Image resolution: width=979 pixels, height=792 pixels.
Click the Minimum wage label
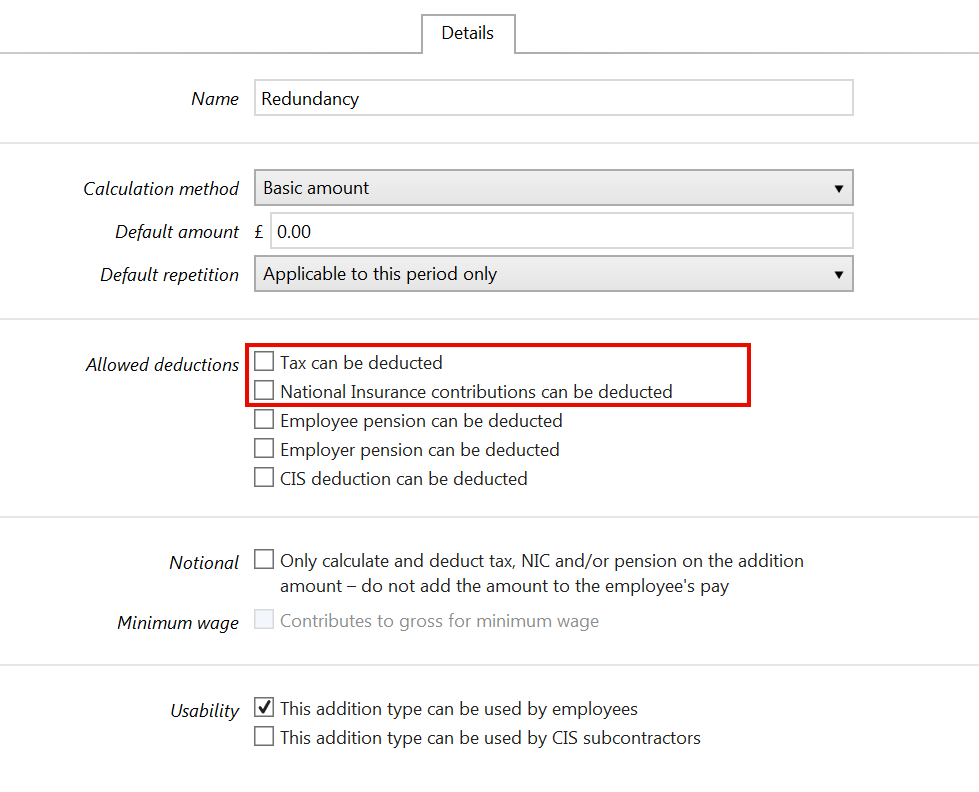178,623
